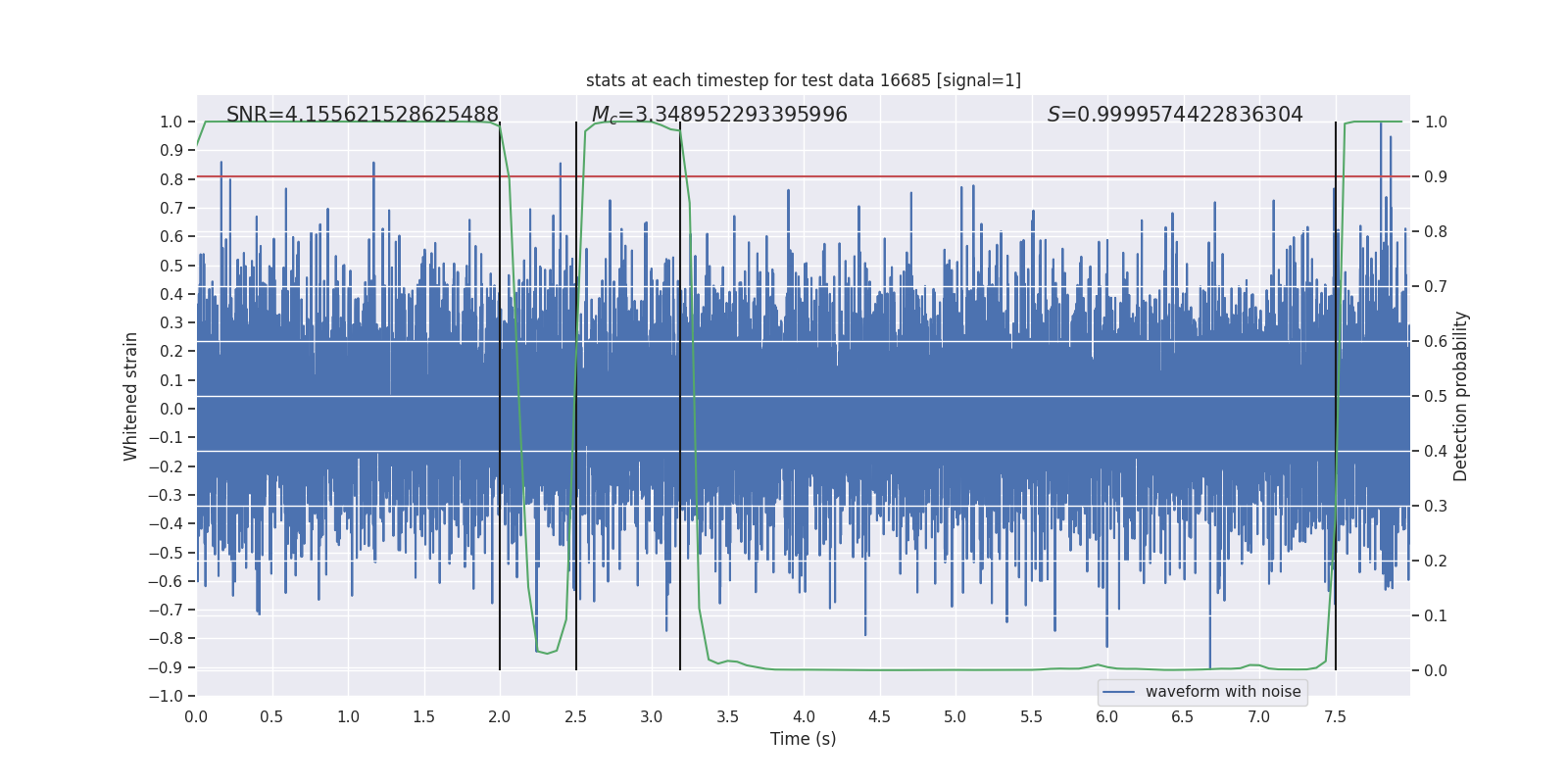Select the 0.3 tick on the Detection probability axis
This screenshot has width=1568, height=784.
click(x=1436, y=506)
